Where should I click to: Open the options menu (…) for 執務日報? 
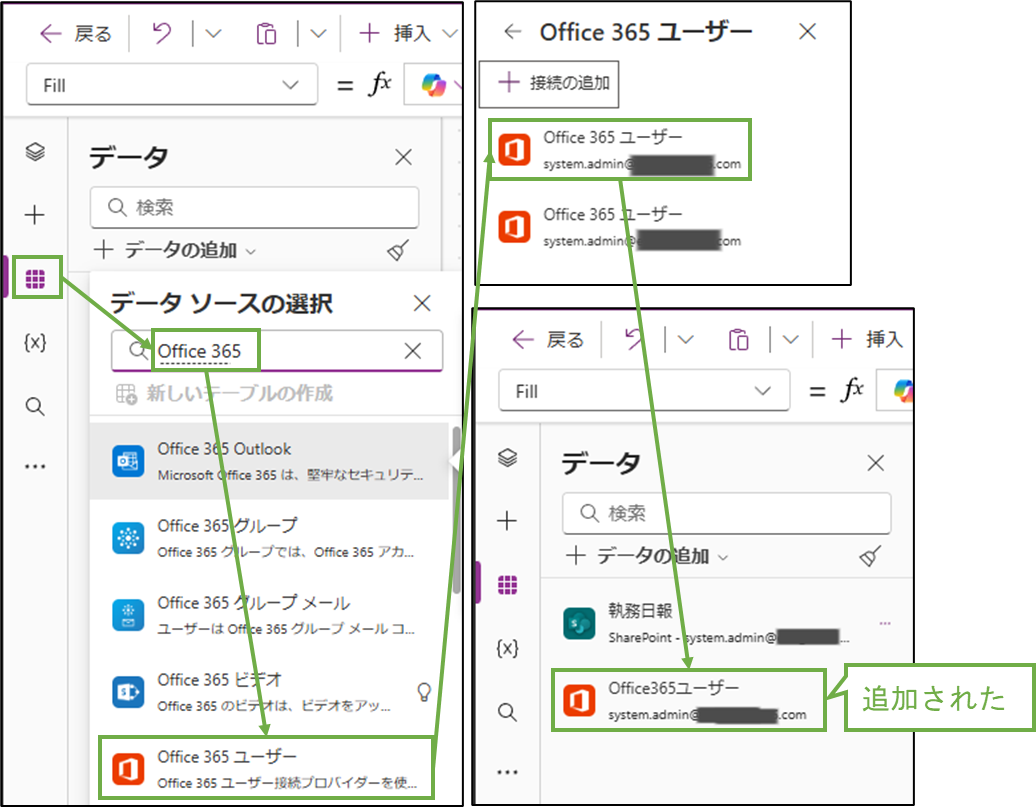click(885, 623)
